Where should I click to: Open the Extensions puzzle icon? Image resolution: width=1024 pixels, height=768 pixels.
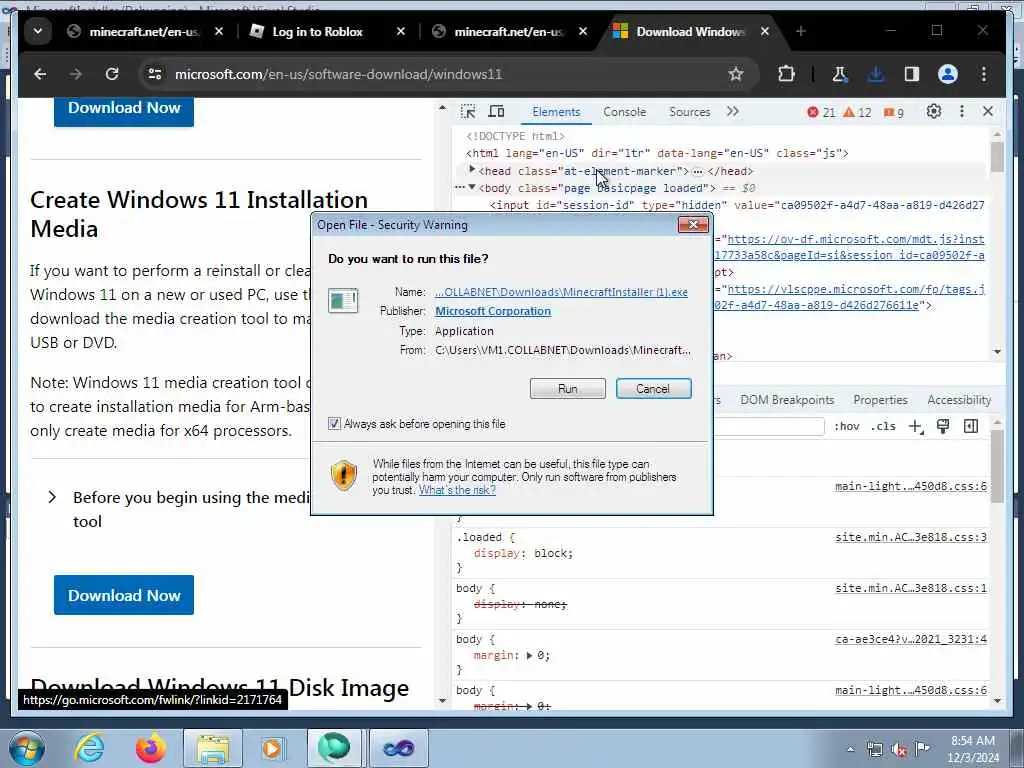coord(786,74)
